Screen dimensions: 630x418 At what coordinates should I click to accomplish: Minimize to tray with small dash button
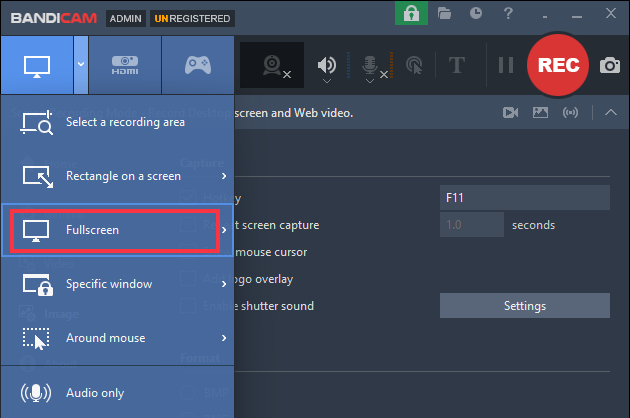click(x=545, y=17)
